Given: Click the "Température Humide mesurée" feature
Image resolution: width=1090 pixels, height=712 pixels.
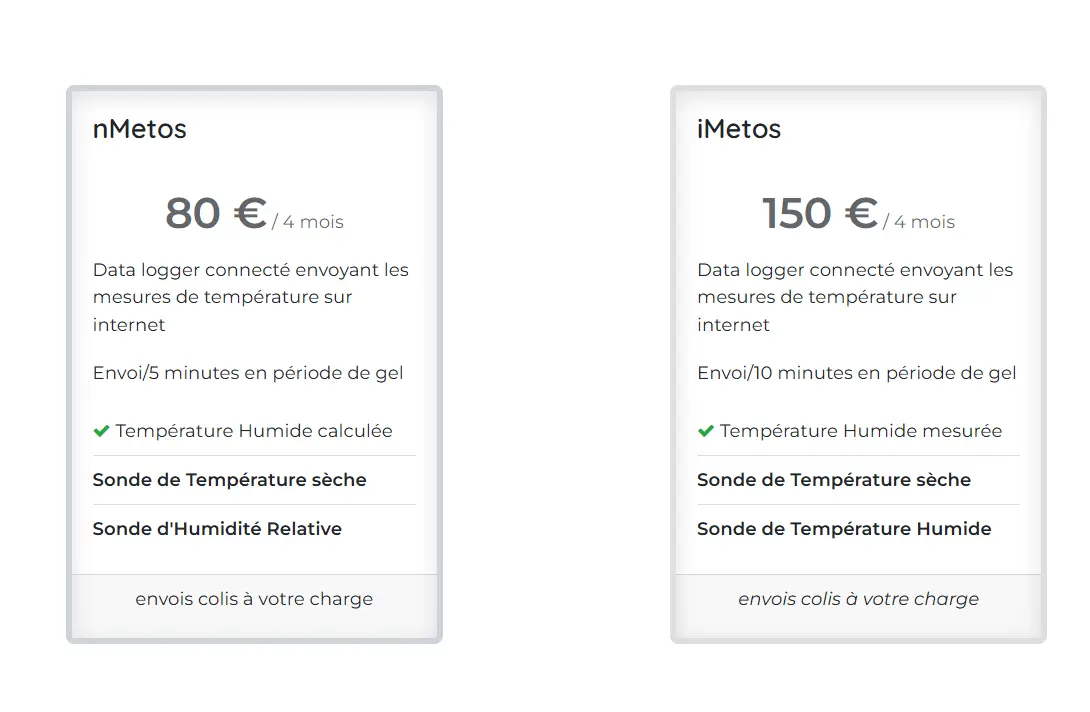Looking at the screenshot, I should click(860, 431).
